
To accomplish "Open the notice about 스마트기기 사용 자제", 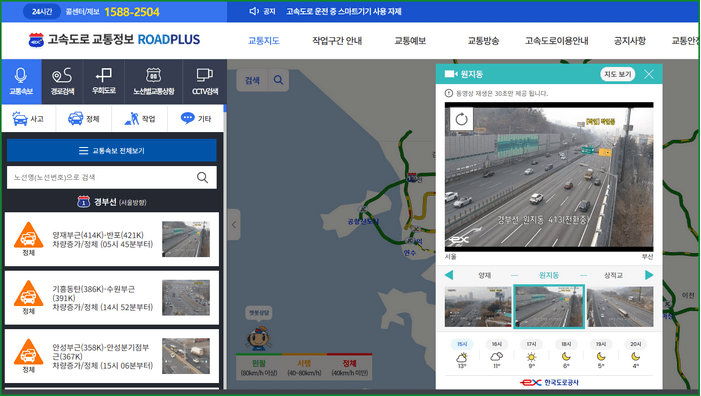I will click(343, 11).
